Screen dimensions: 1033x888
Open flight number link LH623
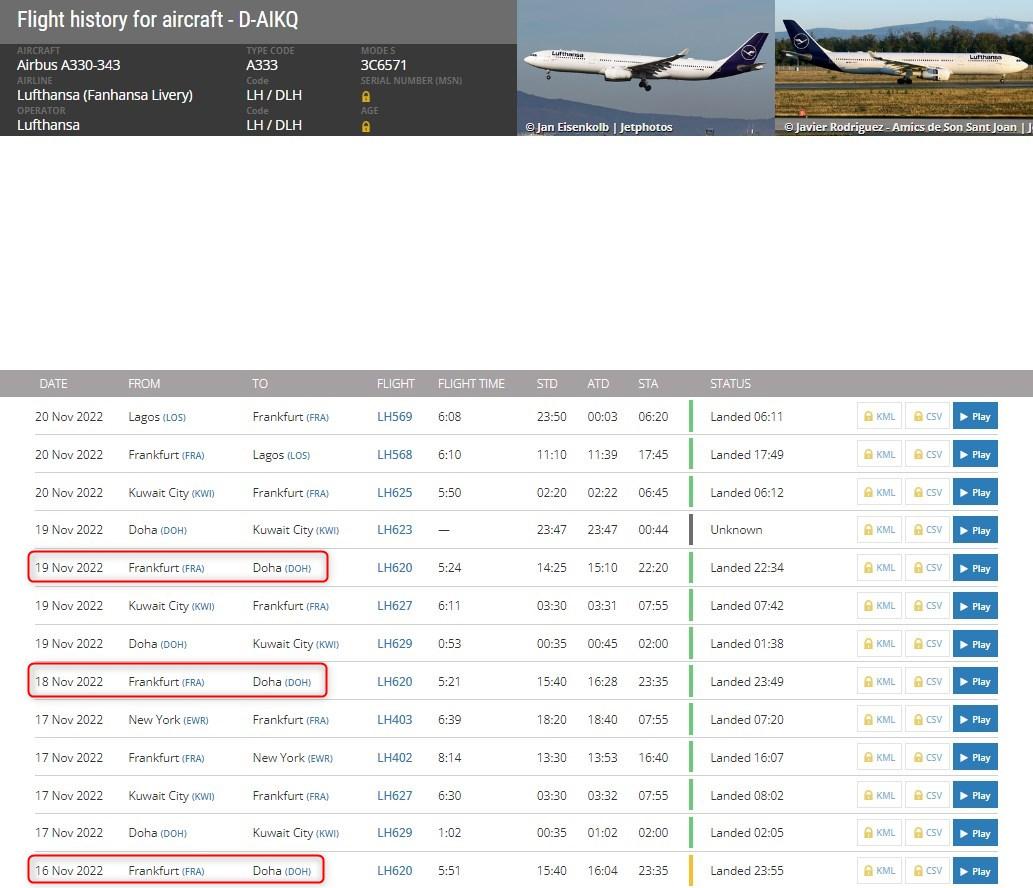(395, 530)
